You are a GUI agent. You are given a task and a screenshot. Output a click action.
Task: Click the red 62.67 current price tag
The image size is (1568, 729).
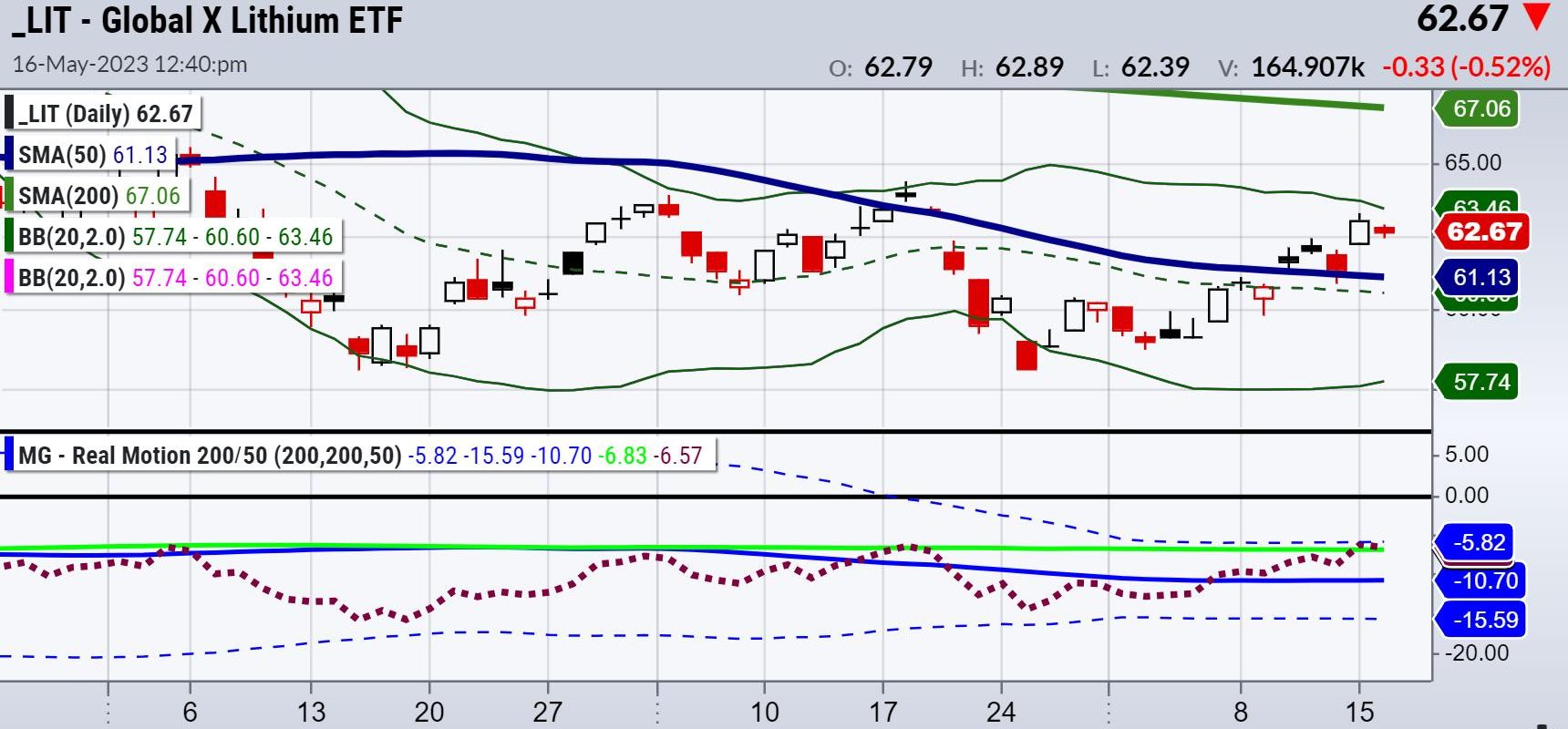(1481, 231)
